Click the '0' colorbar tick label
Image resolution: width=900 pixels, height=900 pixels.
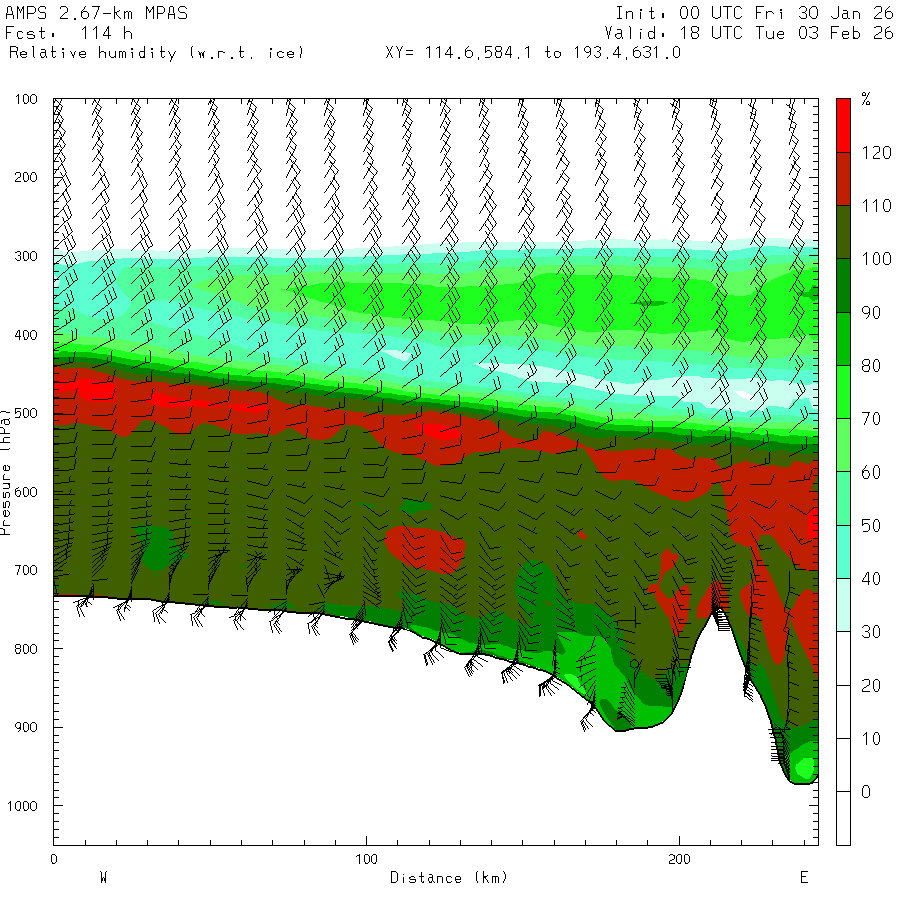tap(866, 792)
